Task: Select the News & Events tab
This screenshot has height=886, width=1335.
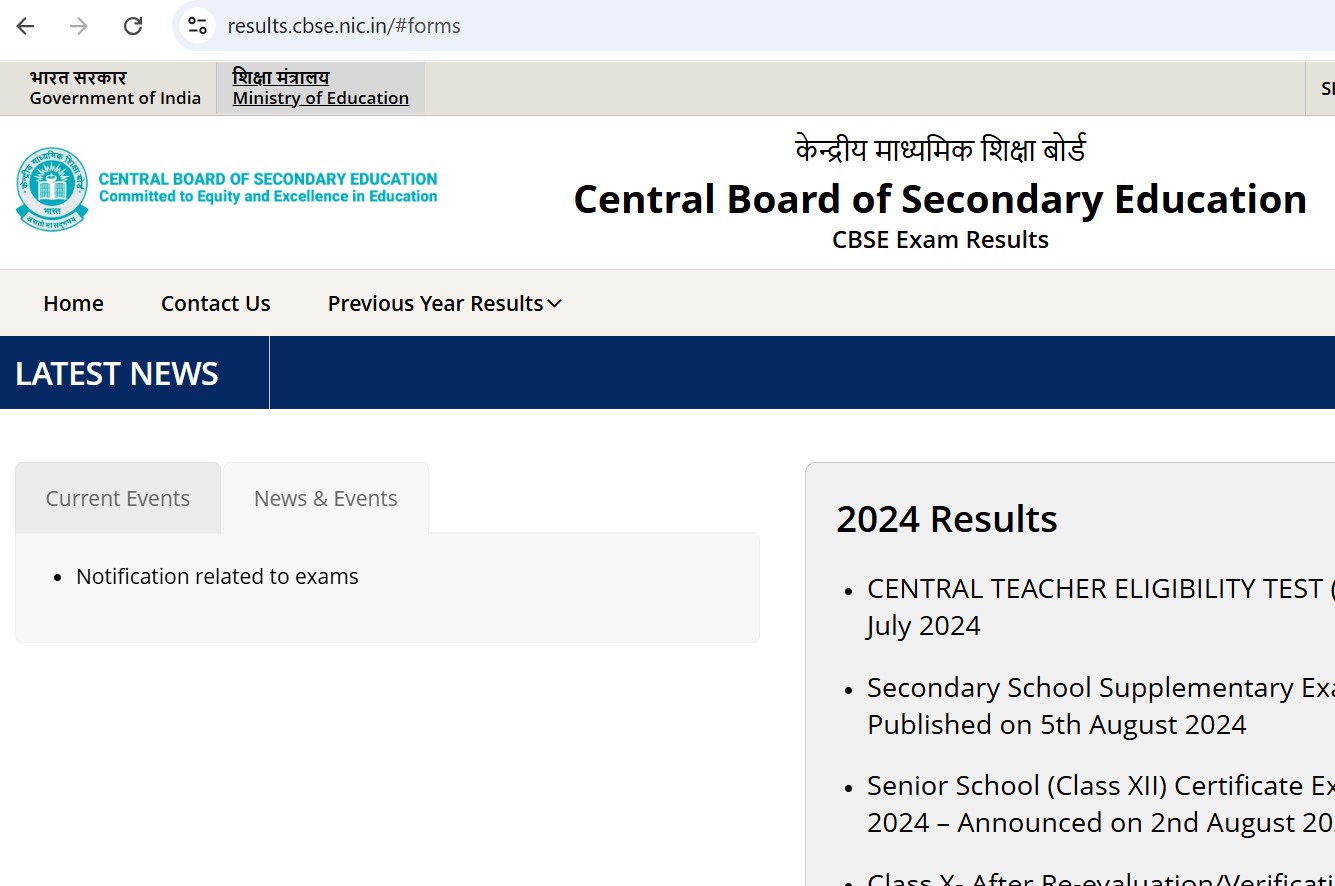Action: tap(325, 498)
